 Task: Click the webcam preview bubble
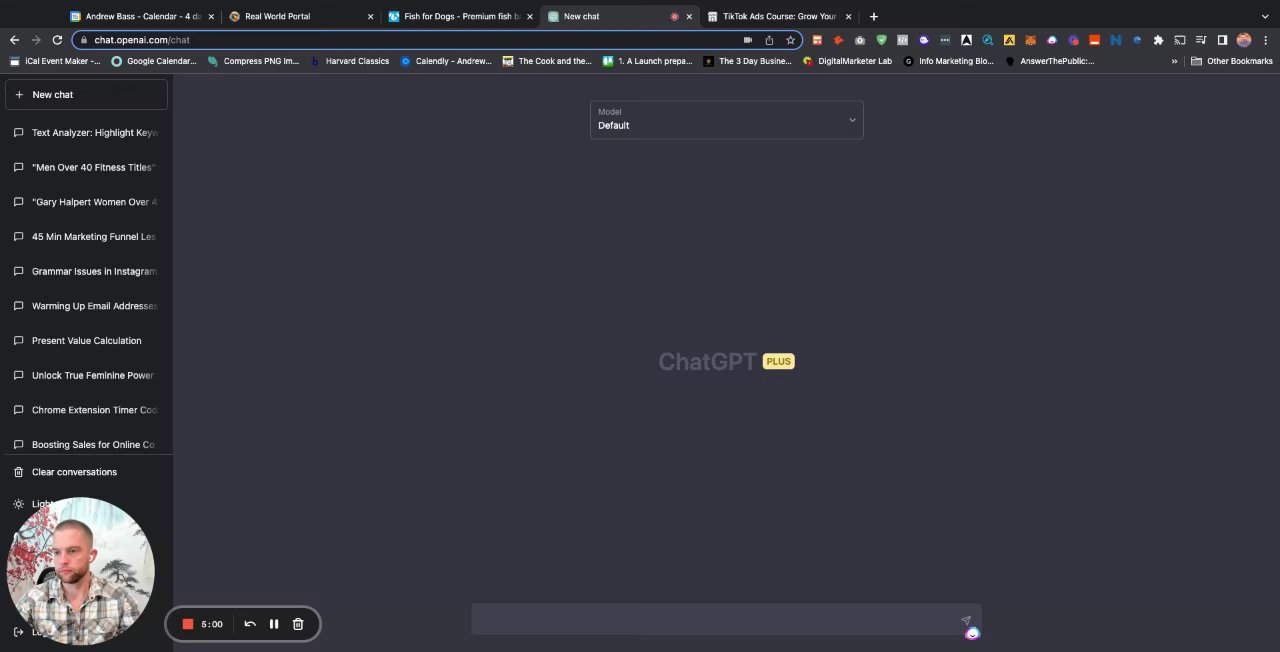click(81, 572)
